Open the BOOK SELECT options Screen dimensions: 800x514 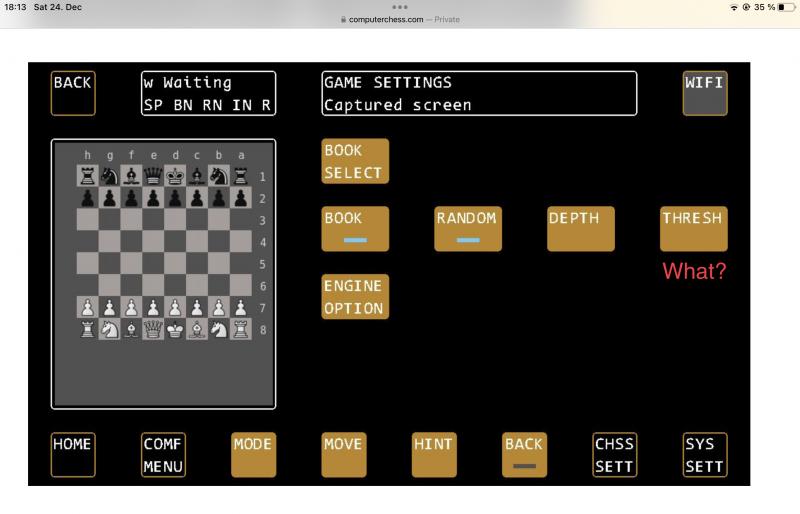coord(355,161)
